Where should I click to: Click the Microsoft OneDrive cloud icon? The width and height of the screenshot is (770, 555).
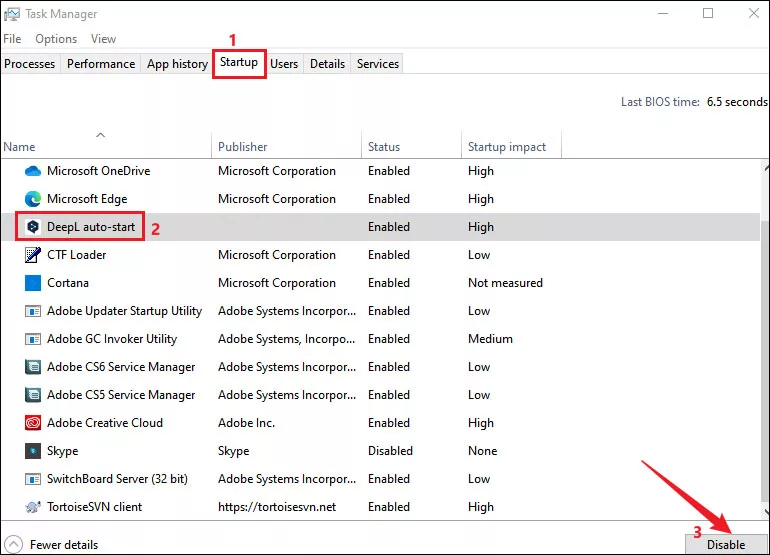click(x=33, y=171)
